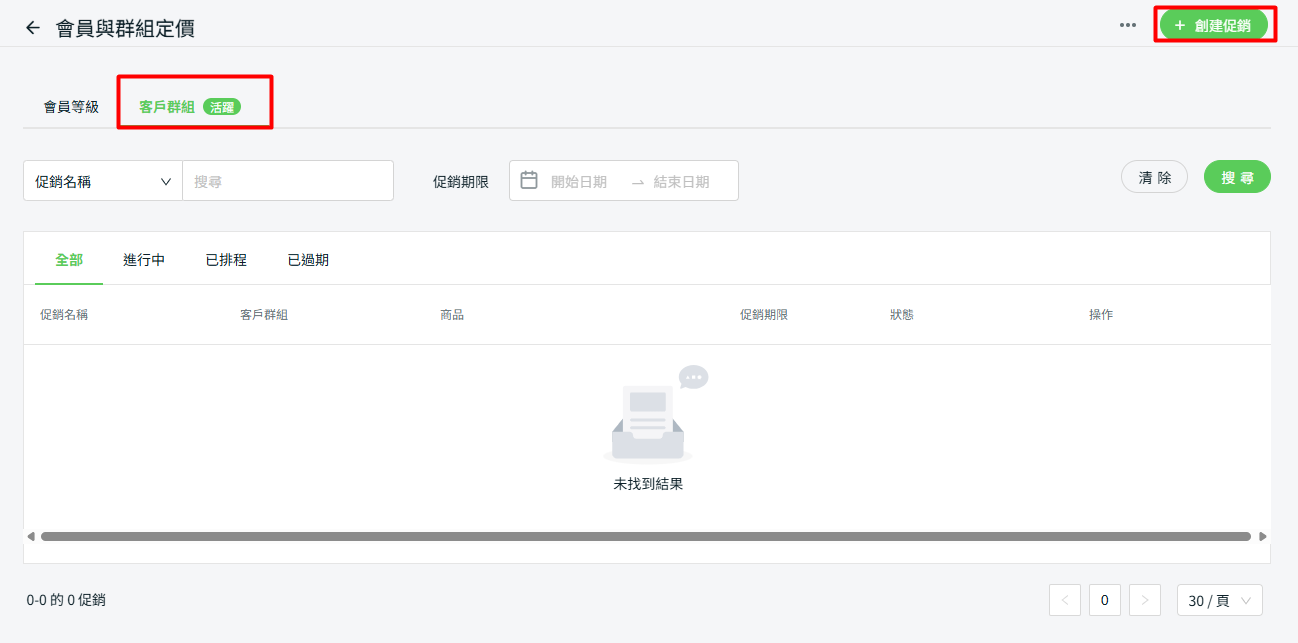Click the 創建促銷 button
The image size is (1298, 643).
(1213, 25)
